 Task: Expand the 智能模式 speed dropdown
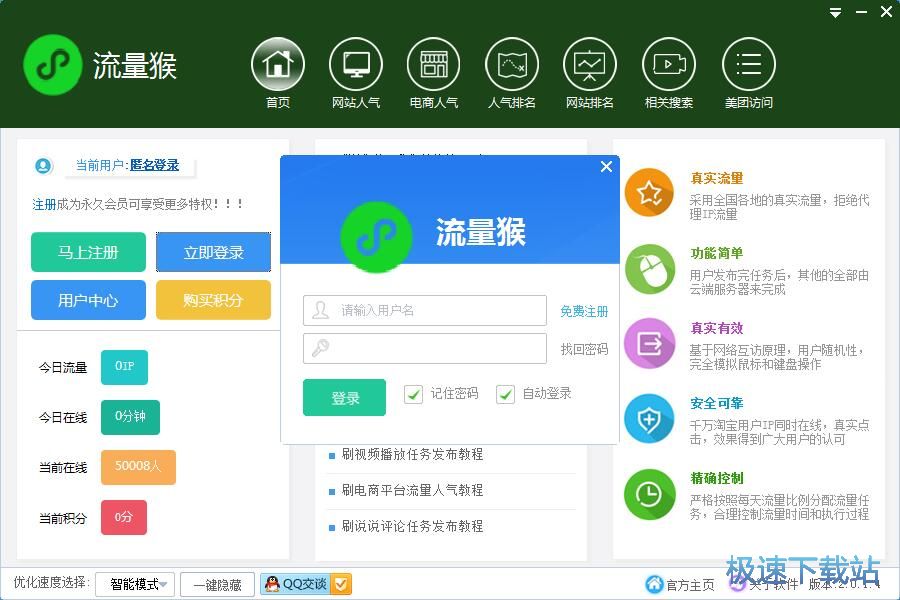135,584
